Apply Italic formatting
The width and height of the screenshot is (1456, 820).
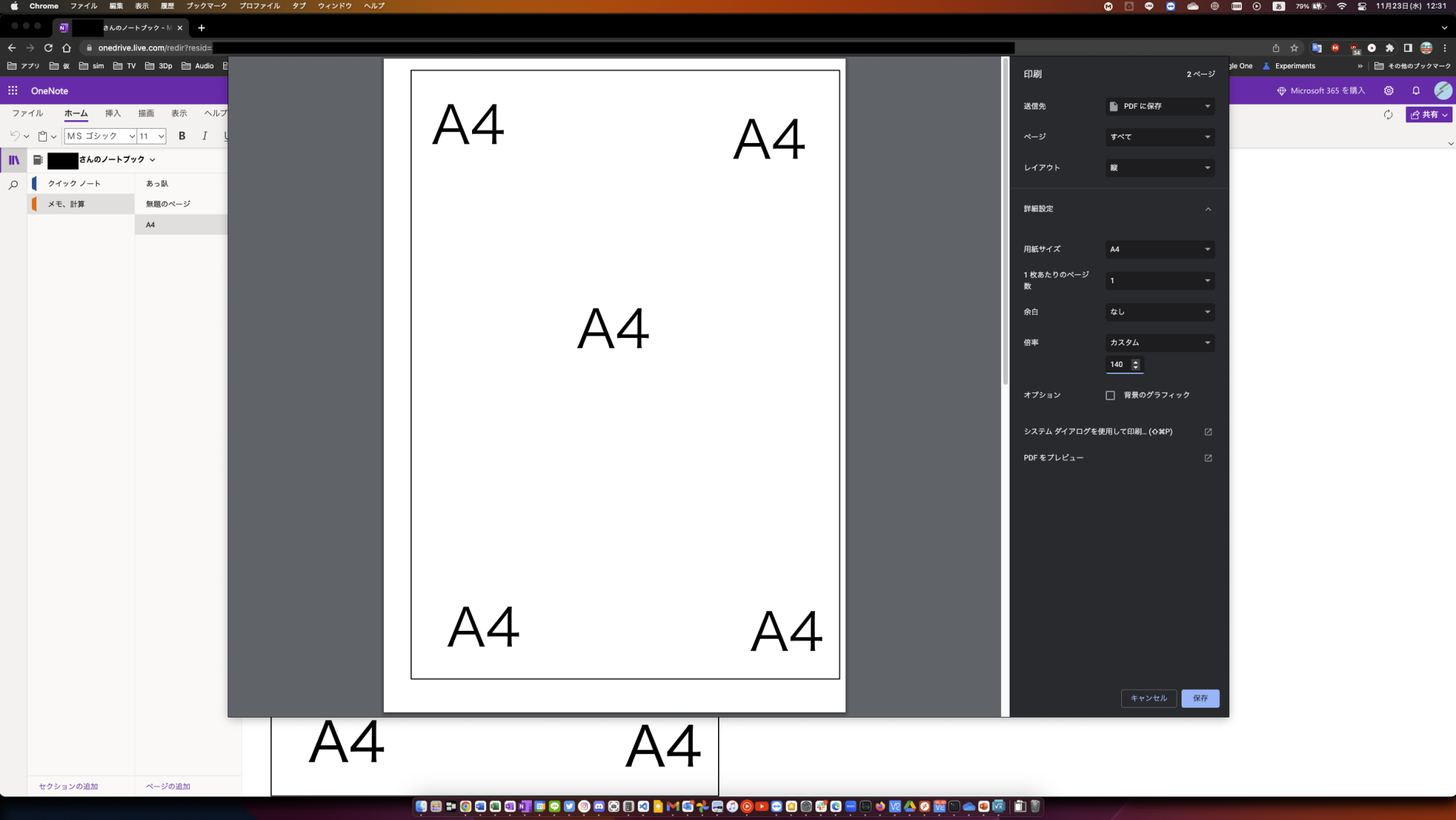[x=204, y=135]
